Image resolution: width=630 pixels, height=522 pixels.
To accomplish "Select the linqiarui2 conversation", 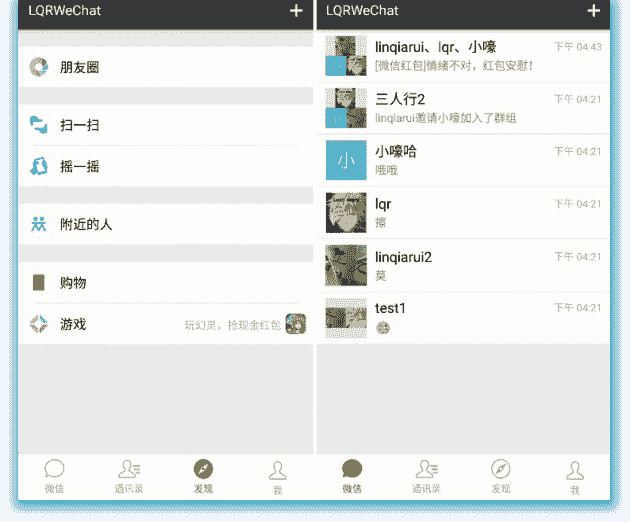I will coord(460,264).
